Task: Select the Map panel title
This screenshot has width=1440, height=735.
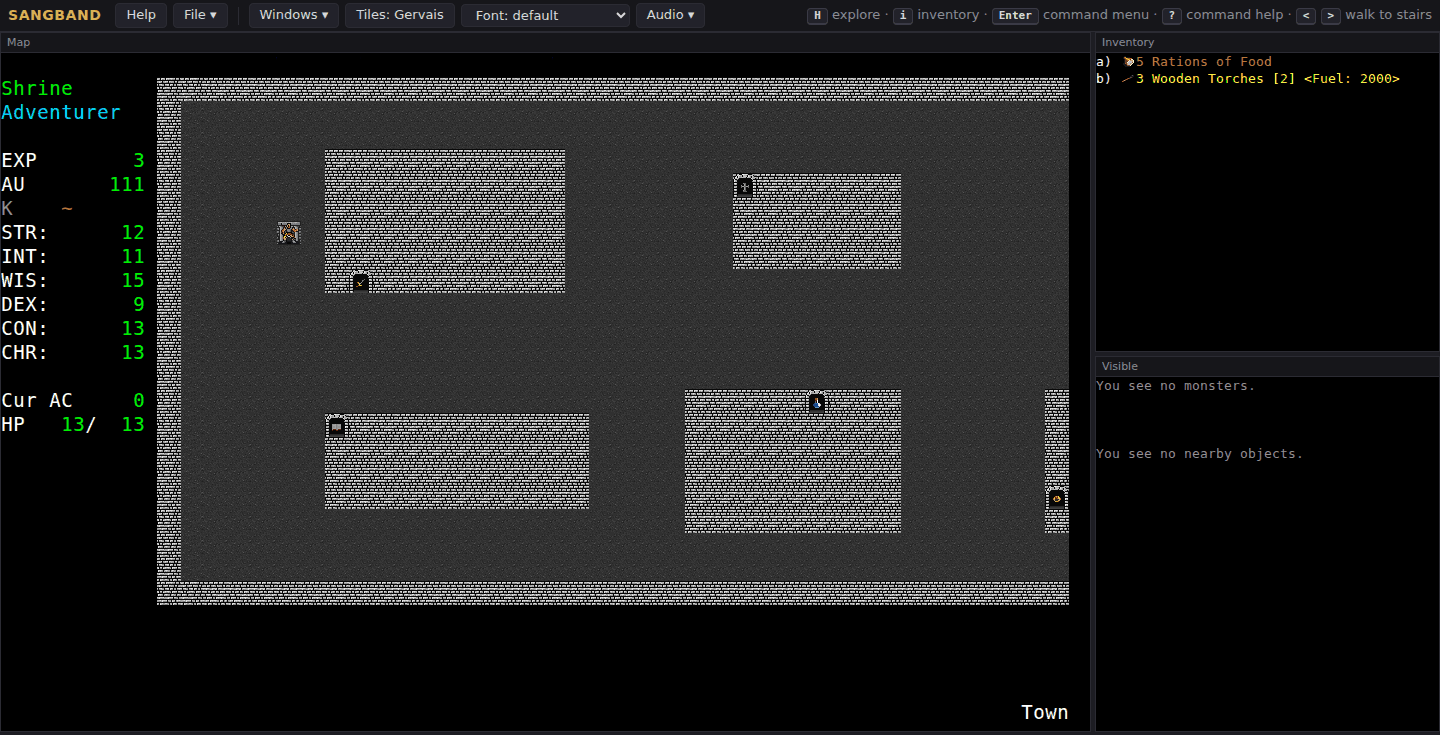Action: (18, 42)
